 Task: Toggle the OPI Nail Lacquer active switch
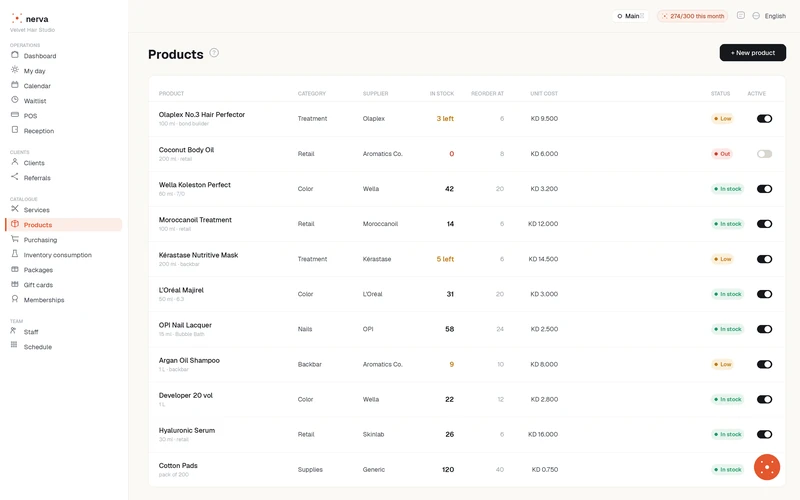764,329
